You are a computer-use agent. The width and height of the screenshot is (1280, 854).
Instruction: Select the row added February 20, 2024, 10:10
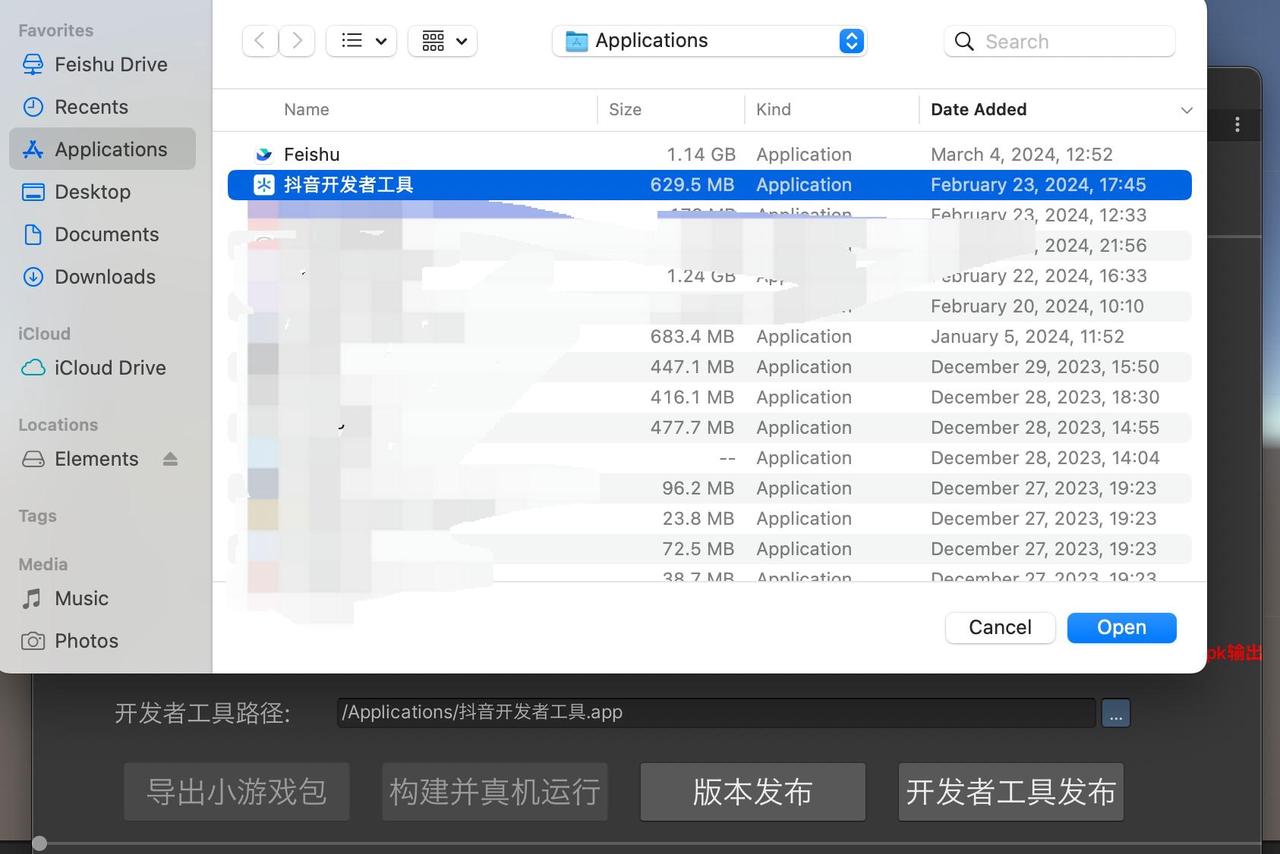coord(710,306)
